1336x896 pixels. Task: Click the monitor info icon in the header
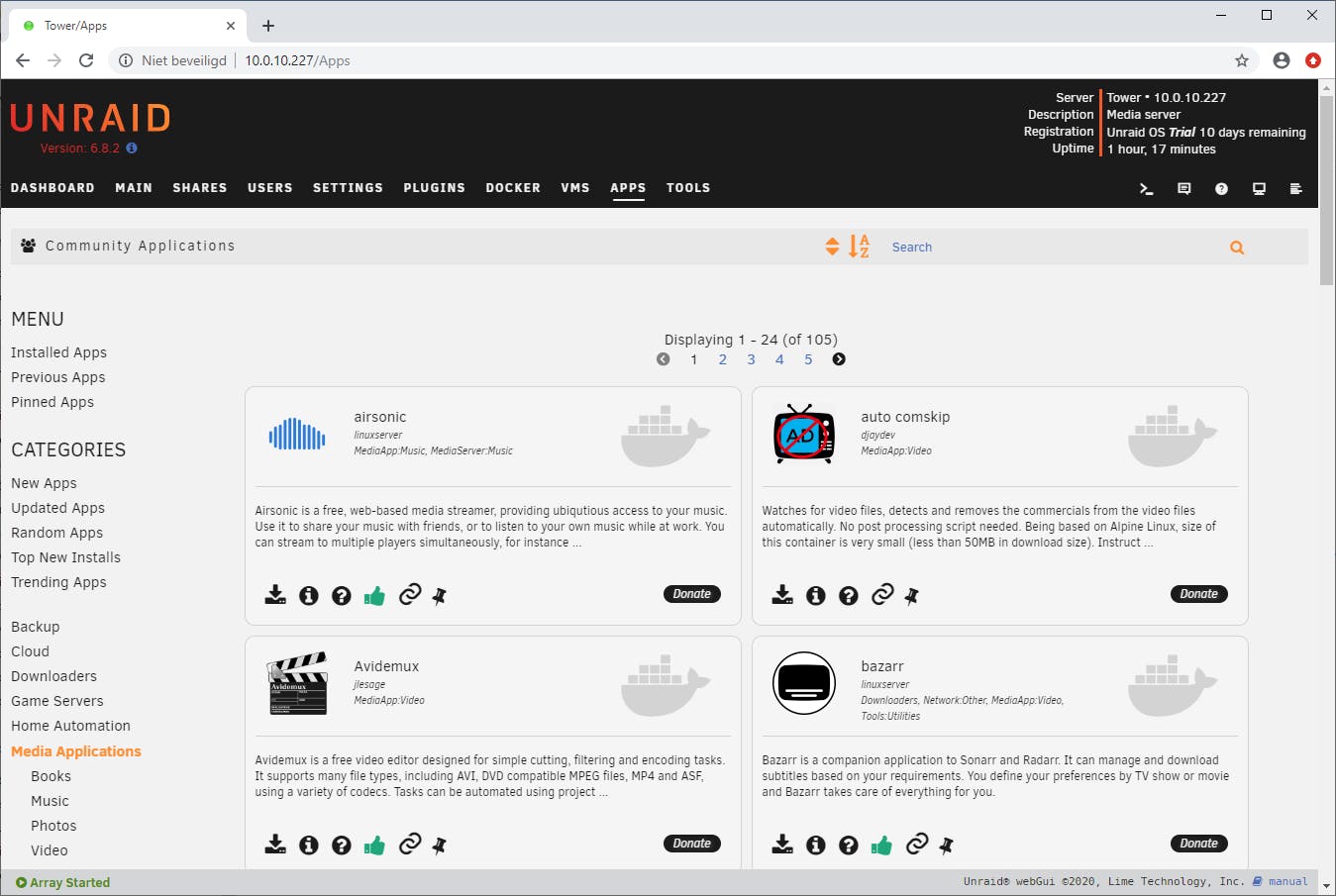1260,188
